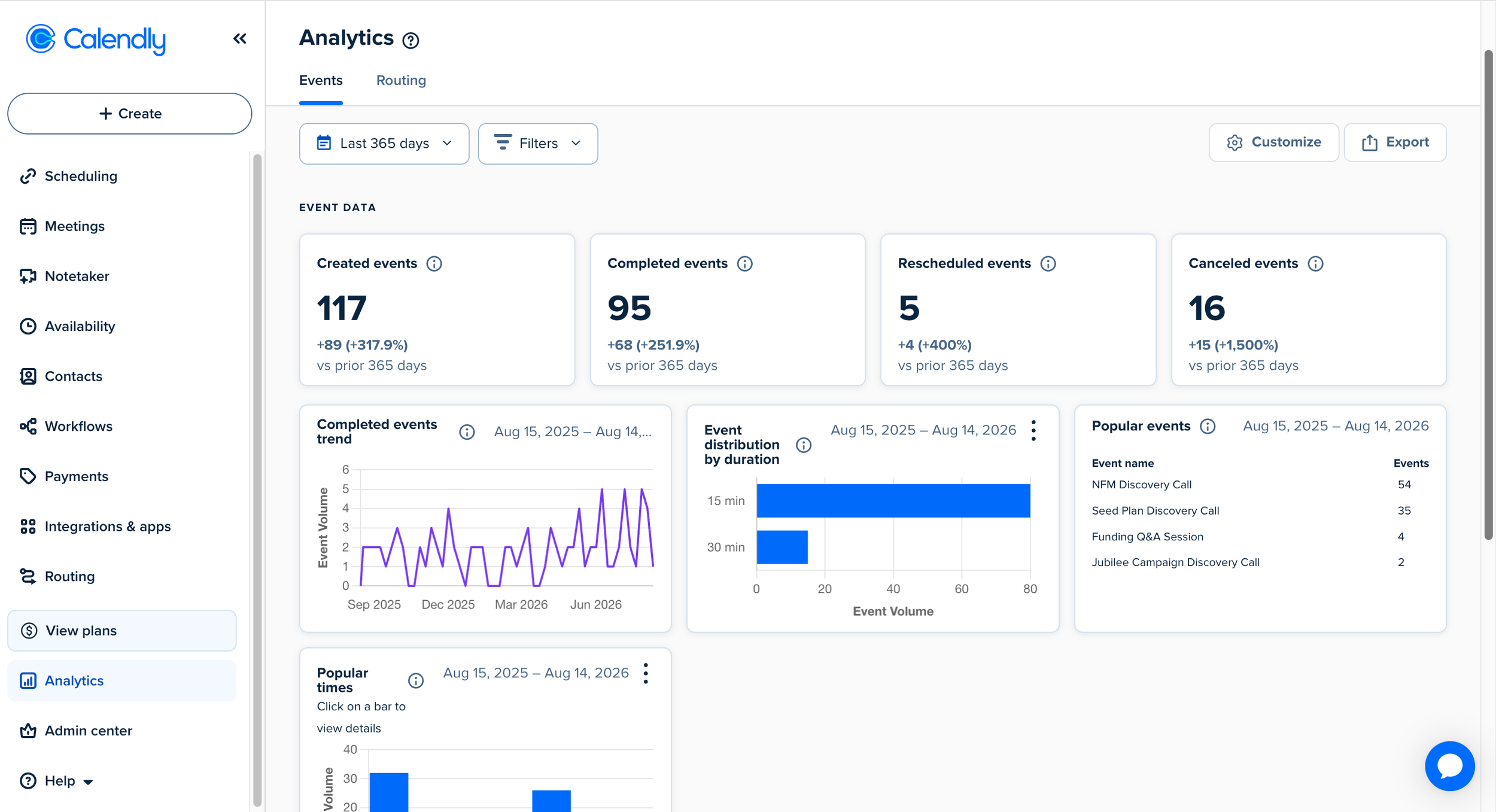Click the Analytics help question-mark icon
1496x812 pixels.
(x=411, y=41)
